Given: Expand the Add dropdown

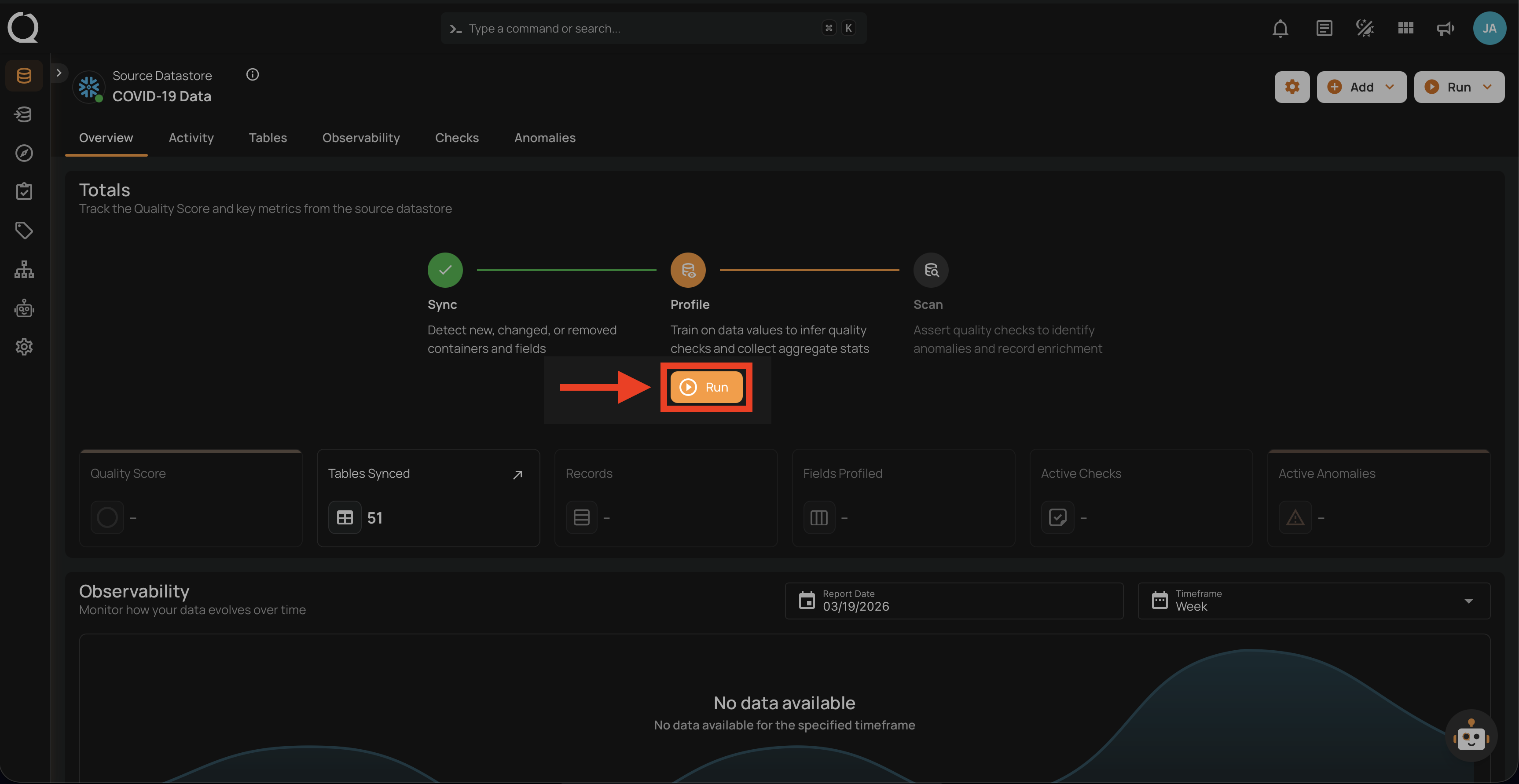Looking at the screenshot, I should [x=1361, y=87].
